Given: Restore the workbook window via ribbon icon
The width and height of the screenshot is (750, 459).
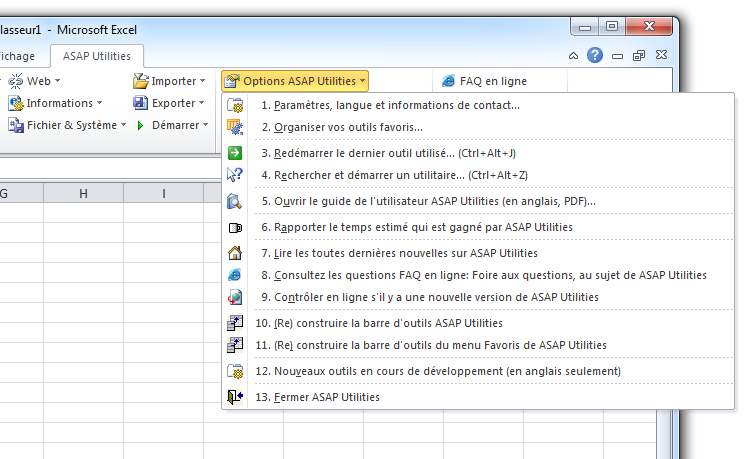Looking at the screenshot, I should click(x=639, y=56).
